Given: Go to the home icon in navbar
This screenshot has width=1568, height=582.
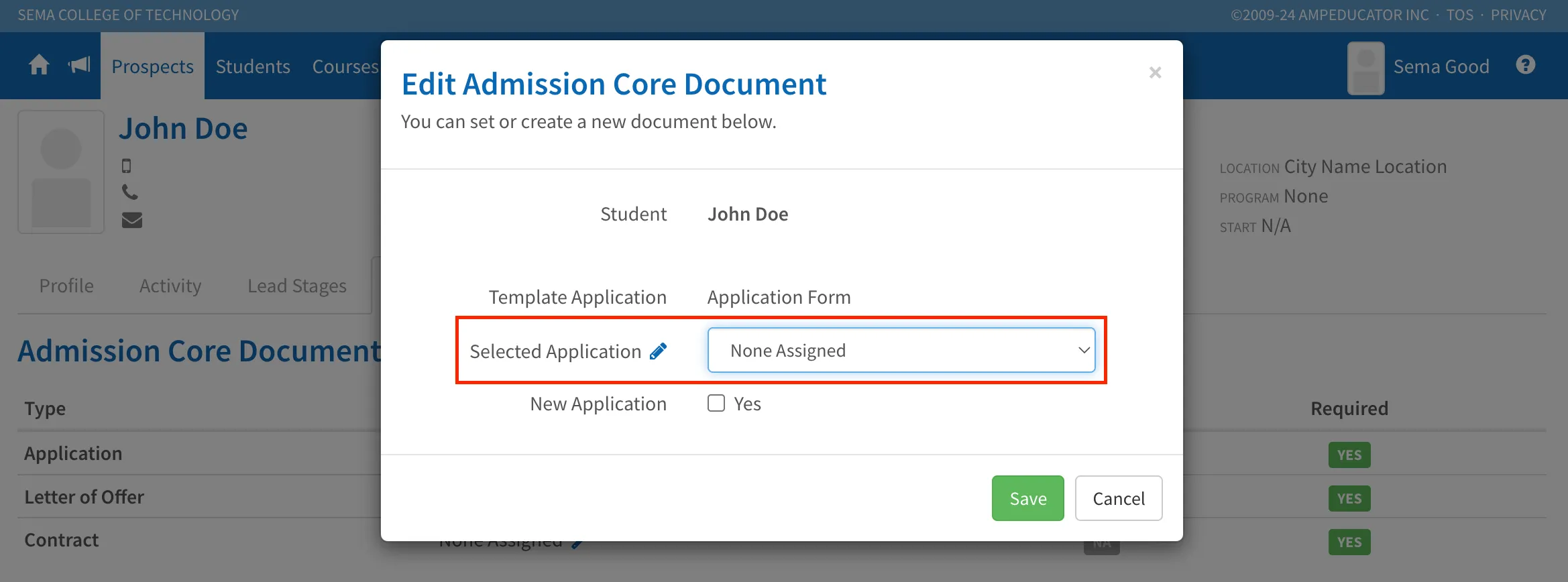Looking at the screenshot, I should click(39, 65).
